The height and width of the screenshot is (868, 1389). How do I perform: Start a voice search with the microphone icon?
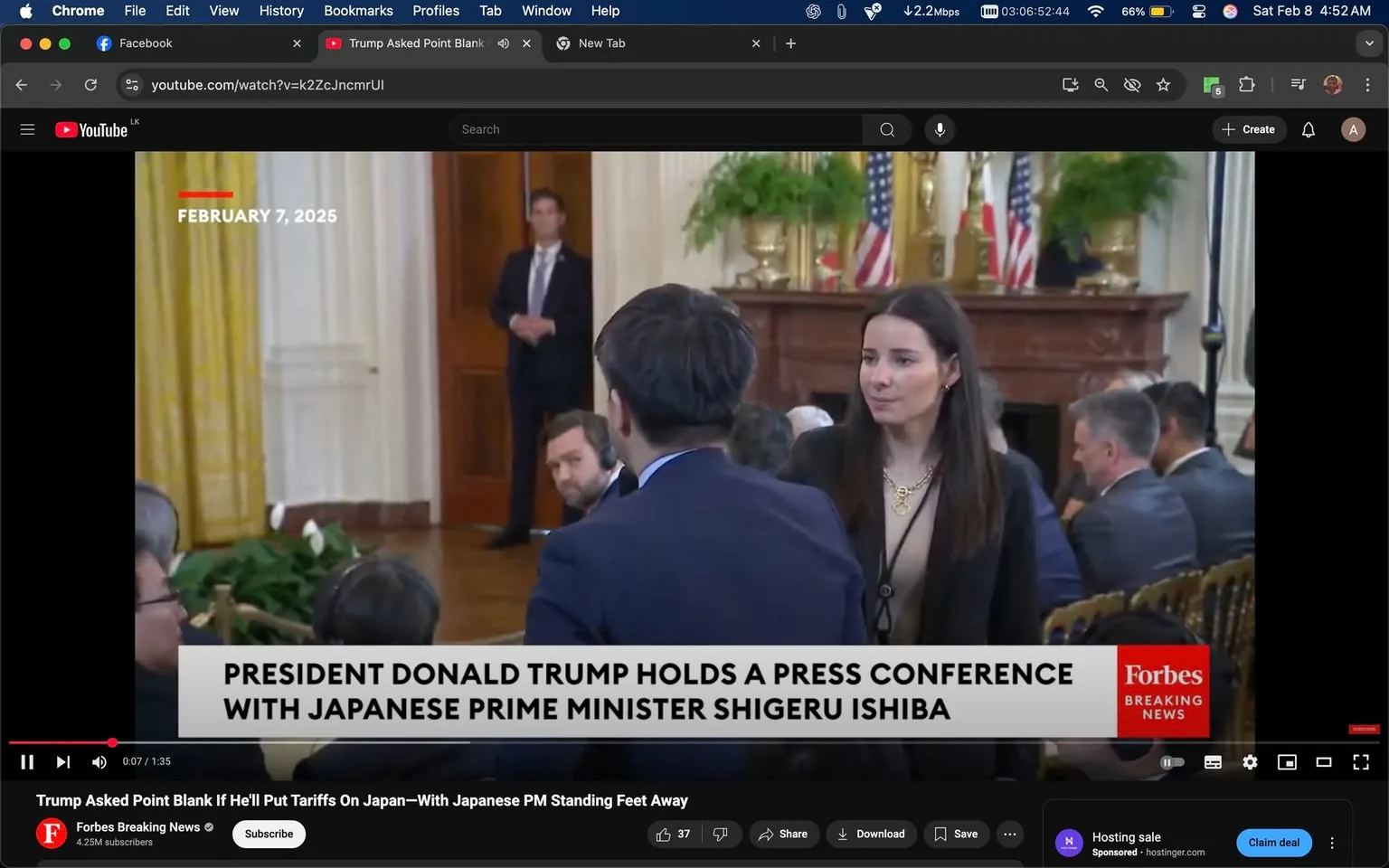pos(940,128)
